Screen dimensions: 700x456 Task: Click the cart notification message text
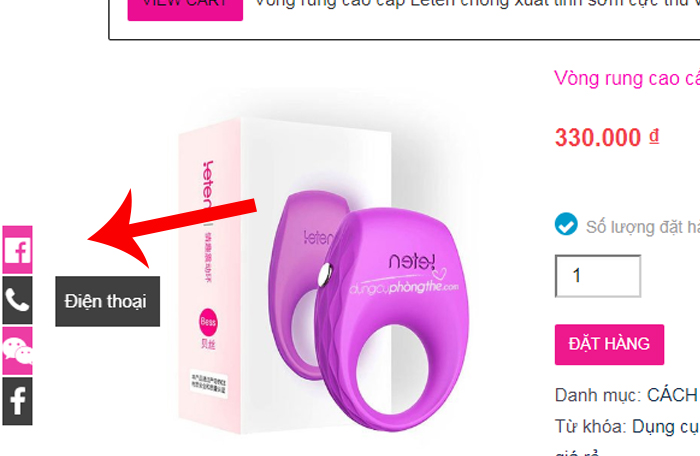(477, 4)
